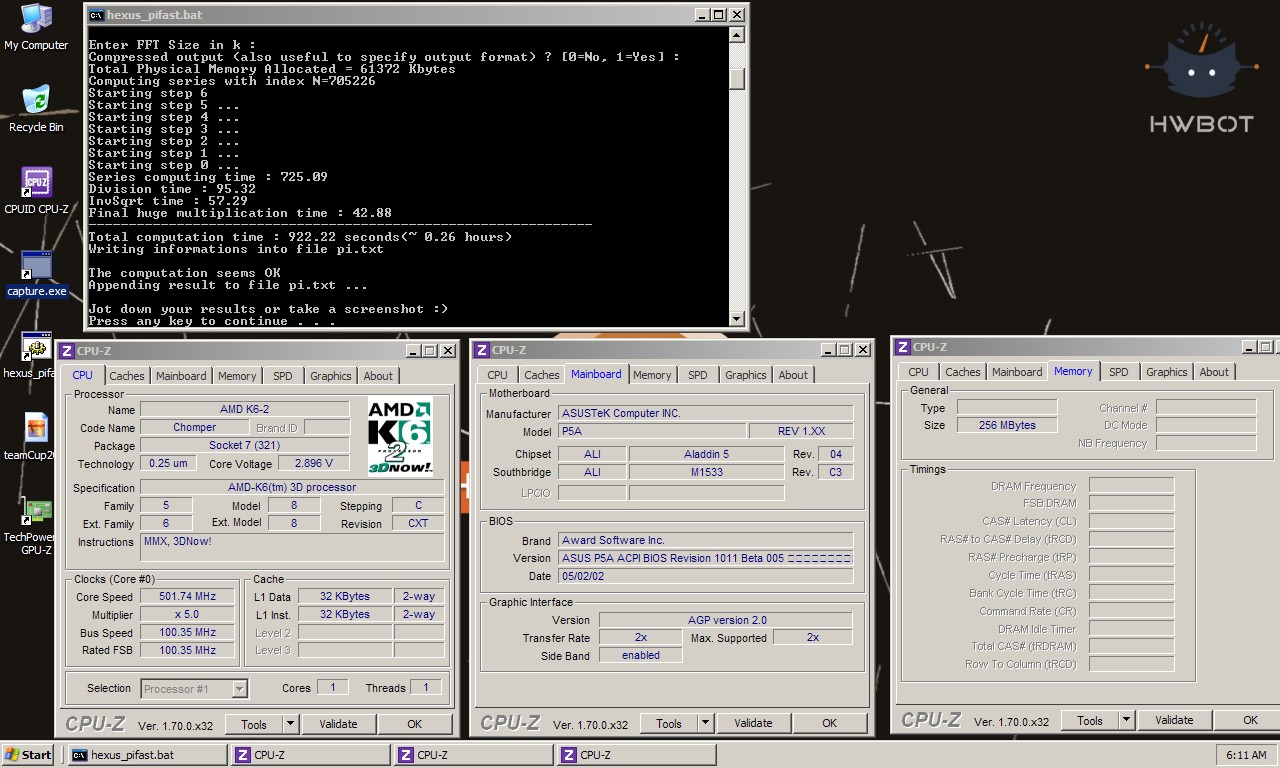
Task: Click Tools button in right CPU-Z window
Action: (1090, 720)
